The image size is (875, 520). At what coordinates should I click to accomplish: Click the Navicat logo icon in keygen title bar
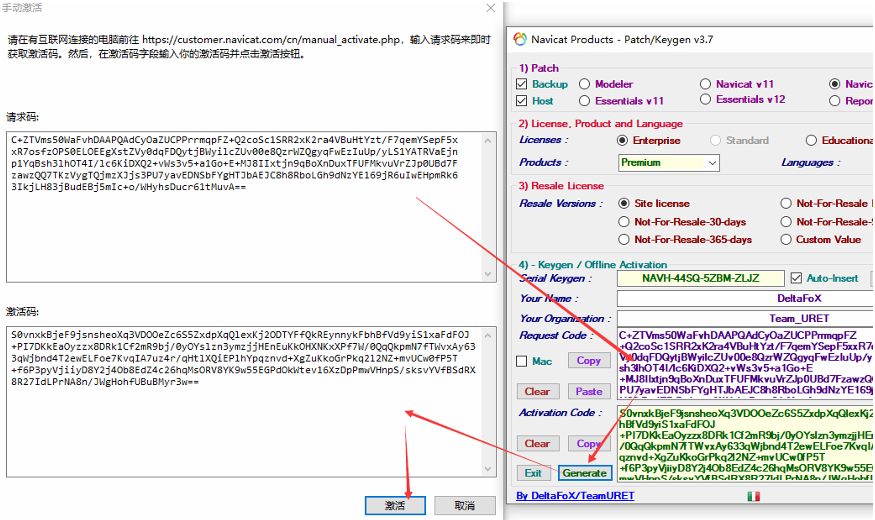point(520,39)
